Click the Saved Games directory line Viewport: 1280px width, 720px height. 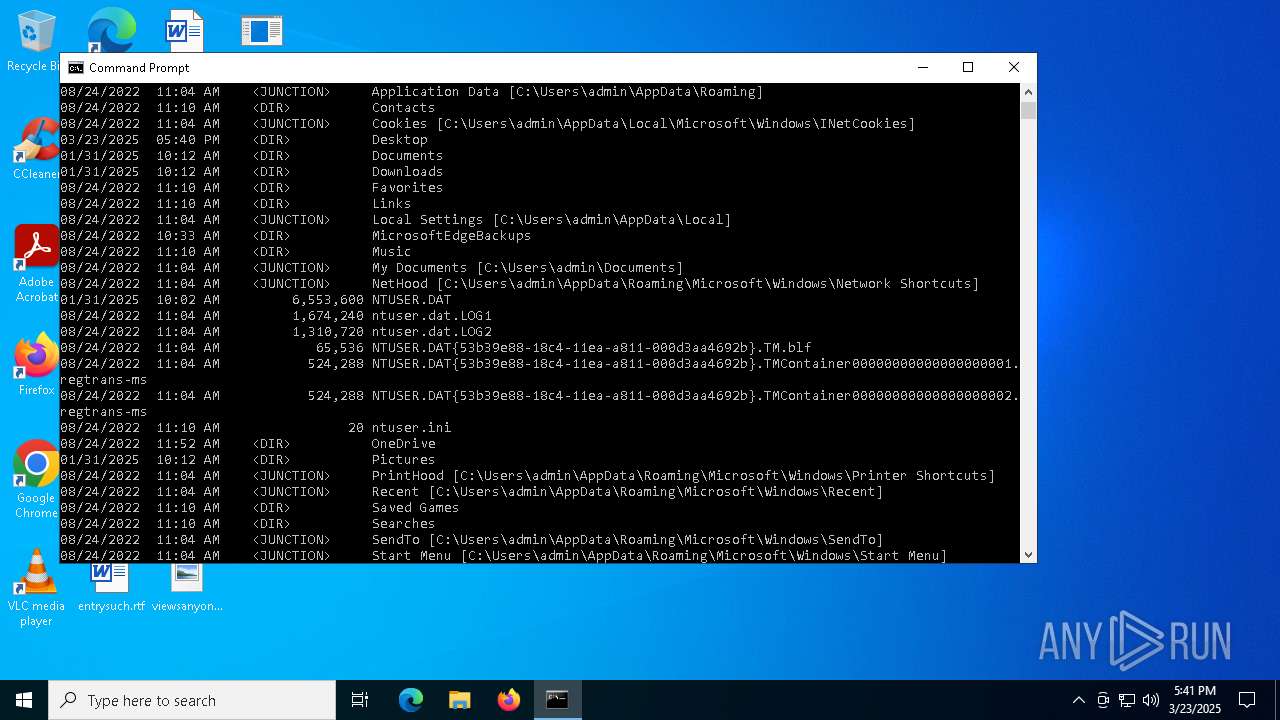point(260,507)
